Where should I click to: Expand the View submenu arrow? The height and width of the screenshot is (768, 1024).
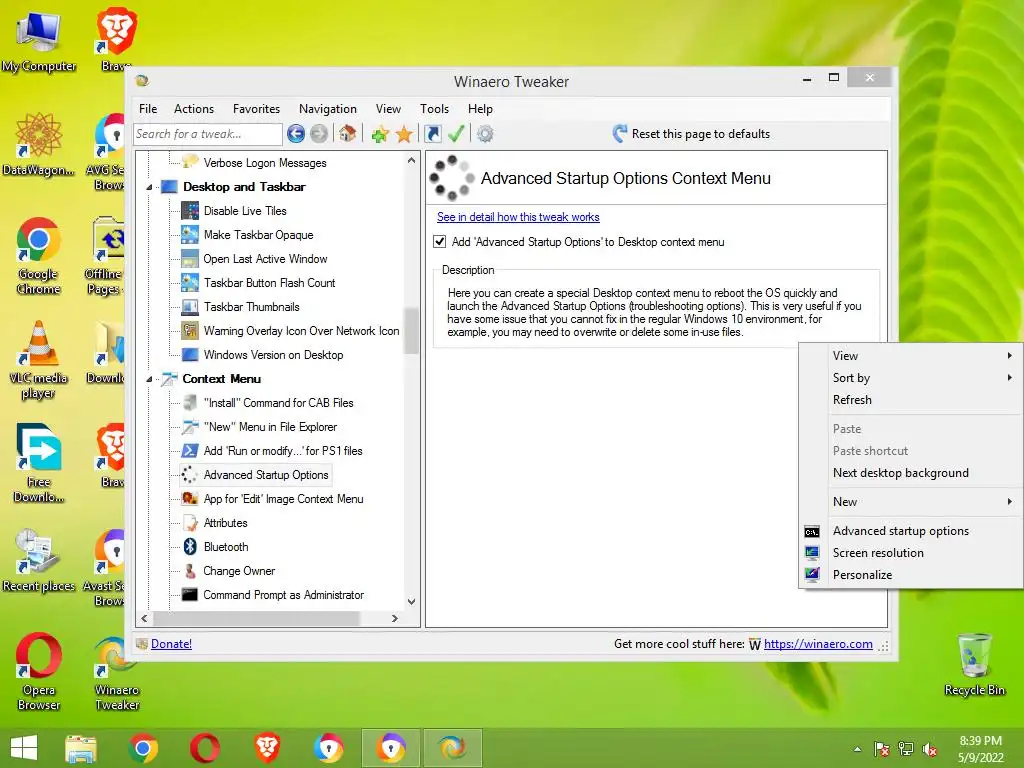pyautogui.click(x=1010, y=356)
